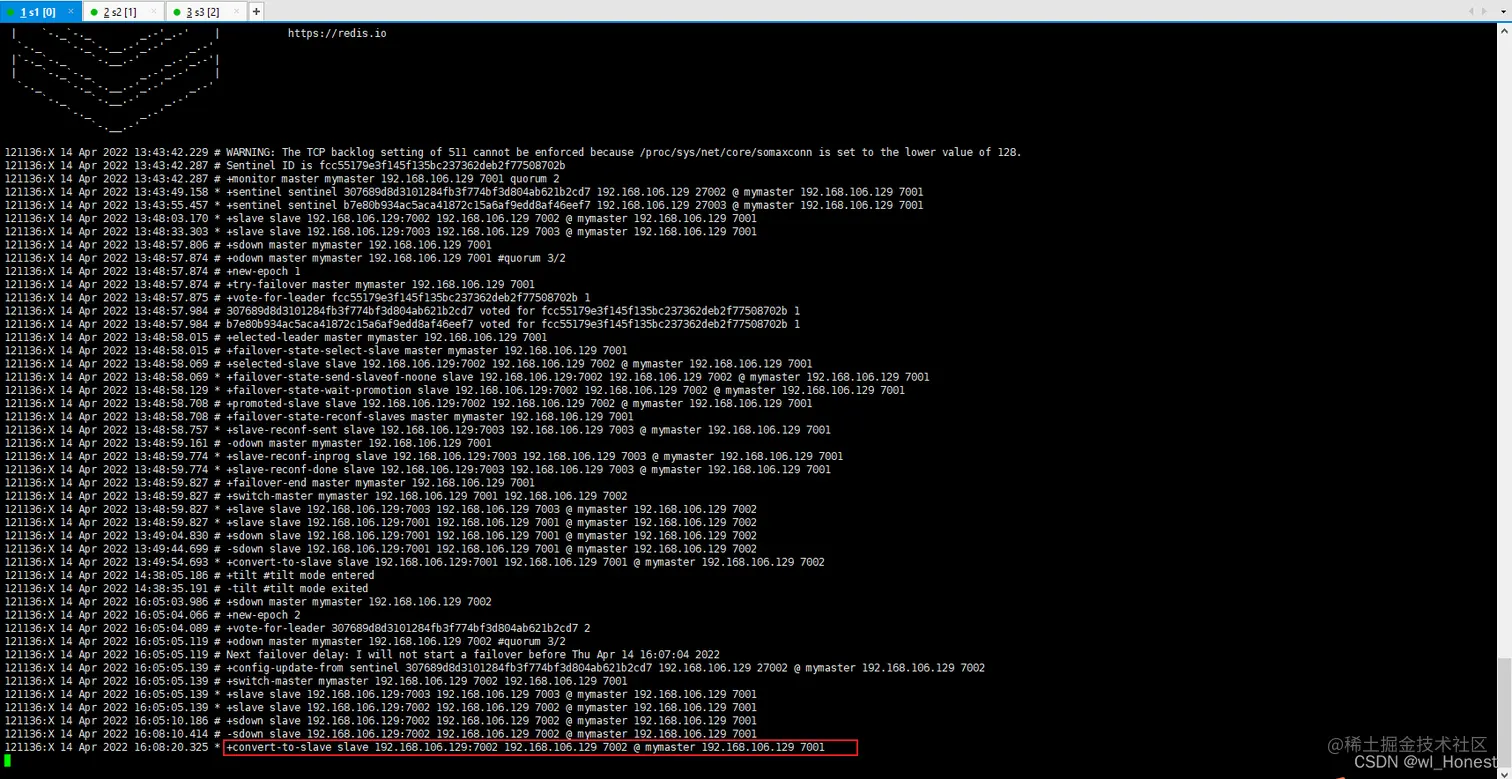This screenshot has height=779, width=1512.
Task: Click the '+failover-state-send-slaveof-noone' line
Action: pos(467,377)
